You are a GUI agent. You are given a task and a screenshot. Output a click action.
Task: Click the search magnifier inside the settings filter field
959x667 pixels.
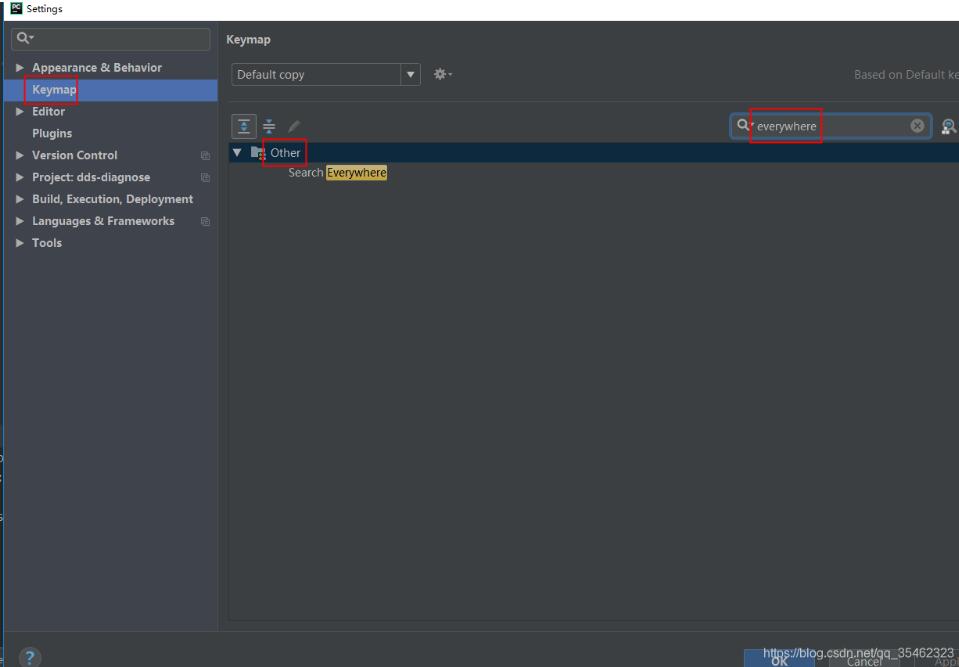tap(22, 37)
